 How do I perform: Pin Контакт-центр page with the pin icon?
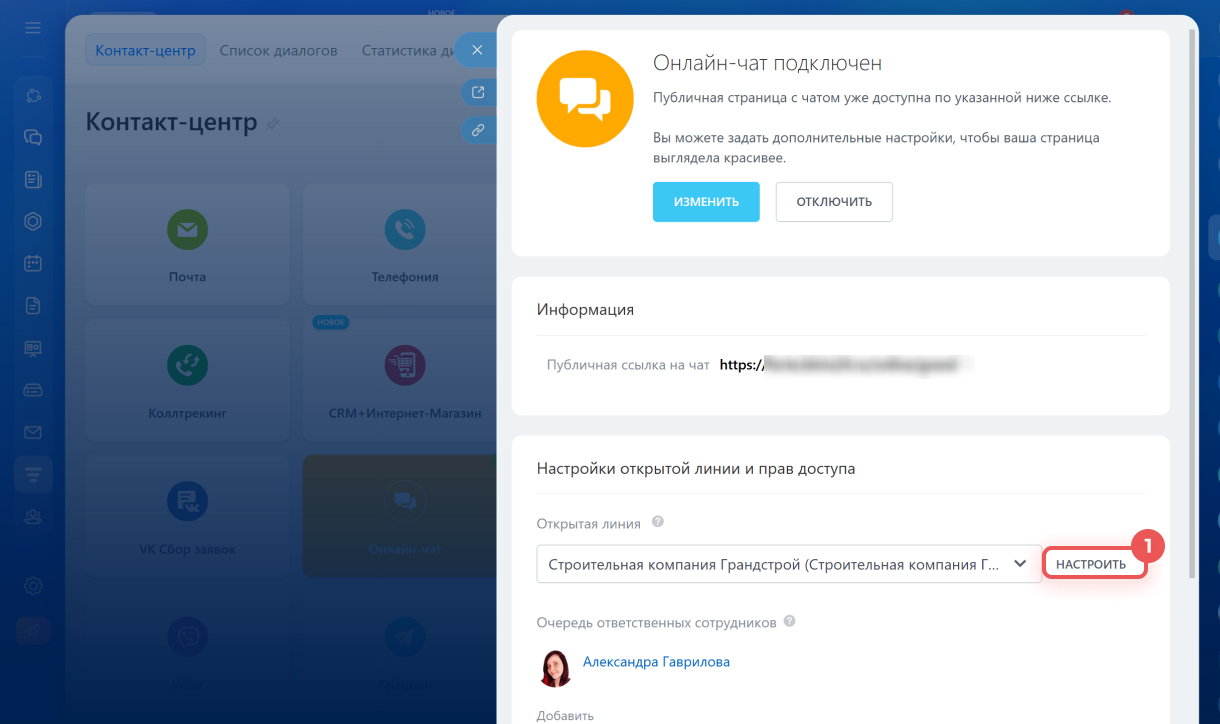(272, 124)
